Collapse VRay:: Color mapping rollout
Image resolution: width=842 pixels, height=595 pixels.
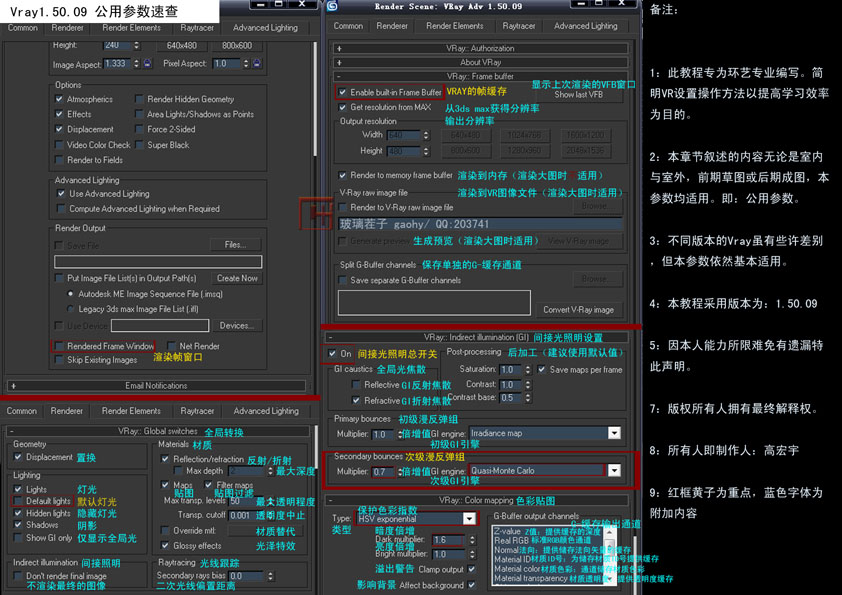(x=476, y=500)
